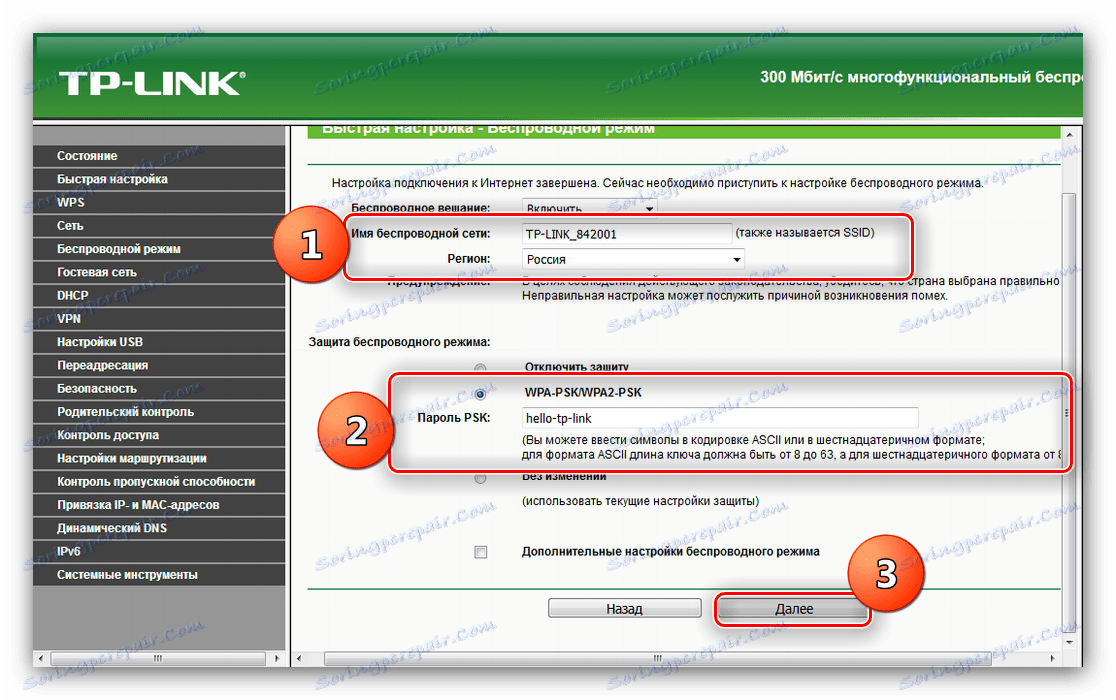
Task: Click the sidebar horizontal scrollbar right arrow
Action: [x=277, y=659]
